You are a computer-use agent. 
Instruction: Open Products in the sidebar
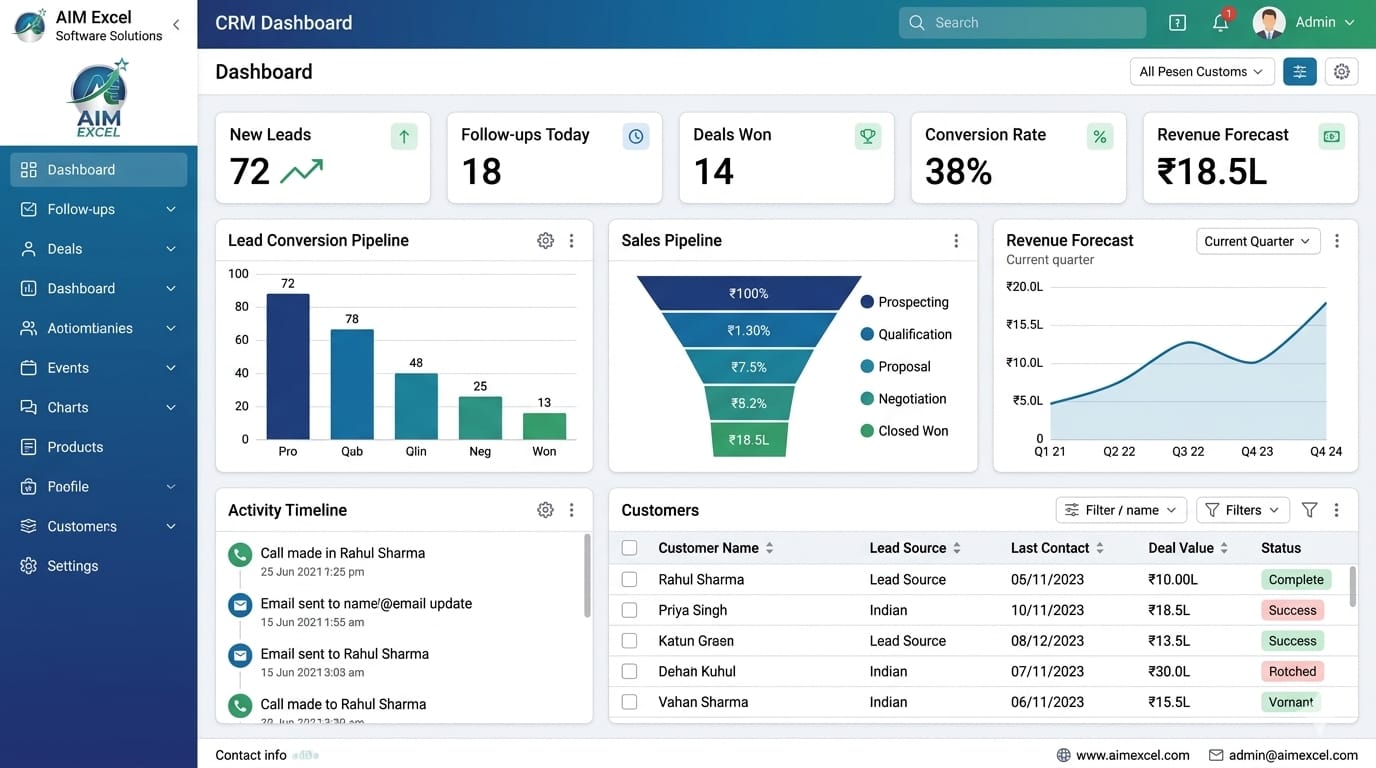pyautogui.click(x=99, y=447)
